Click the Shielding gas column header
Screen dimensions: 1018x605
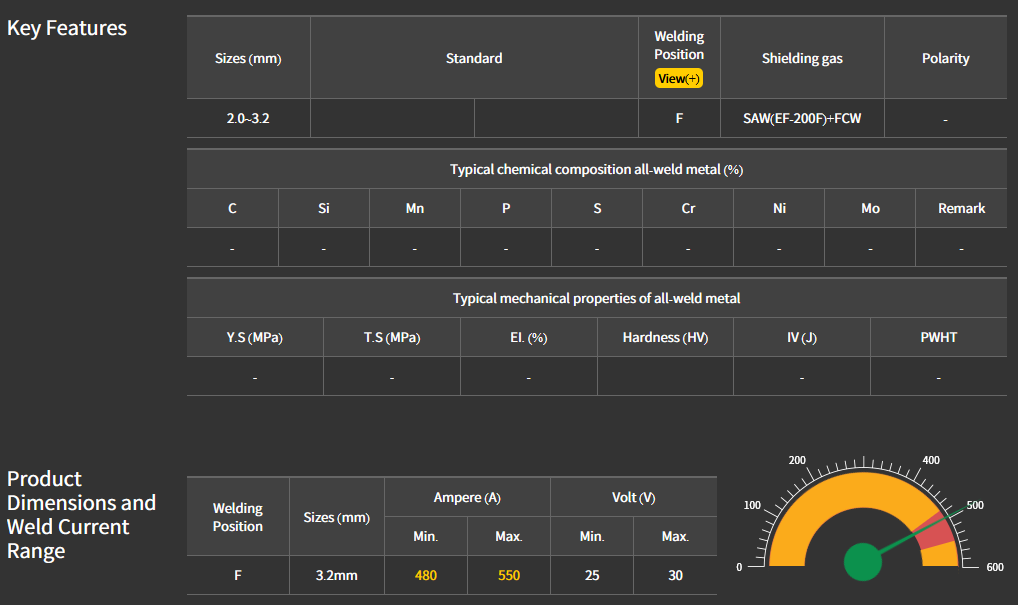click(x=802, y=58)
